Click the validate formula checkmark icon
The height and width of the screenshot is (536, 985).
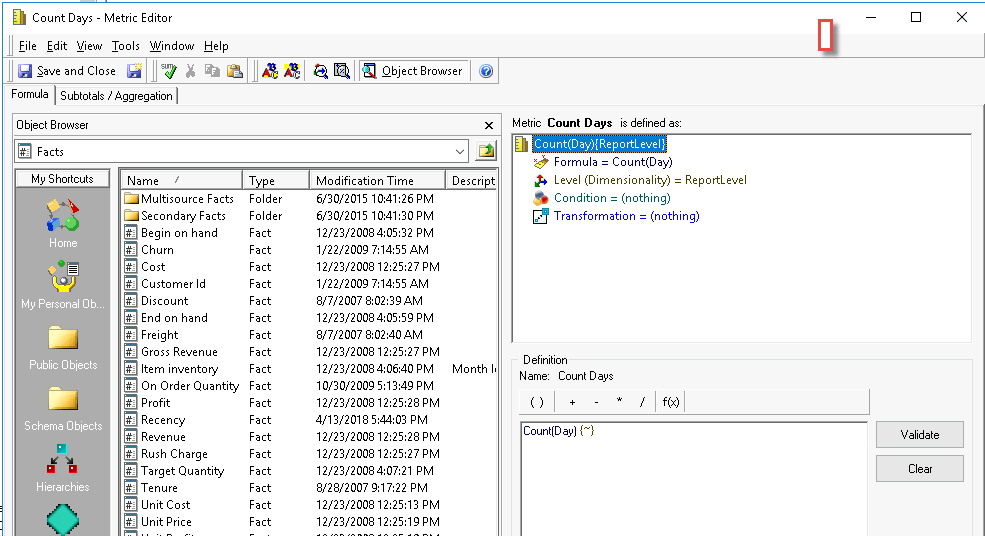[x=168, y=71]
